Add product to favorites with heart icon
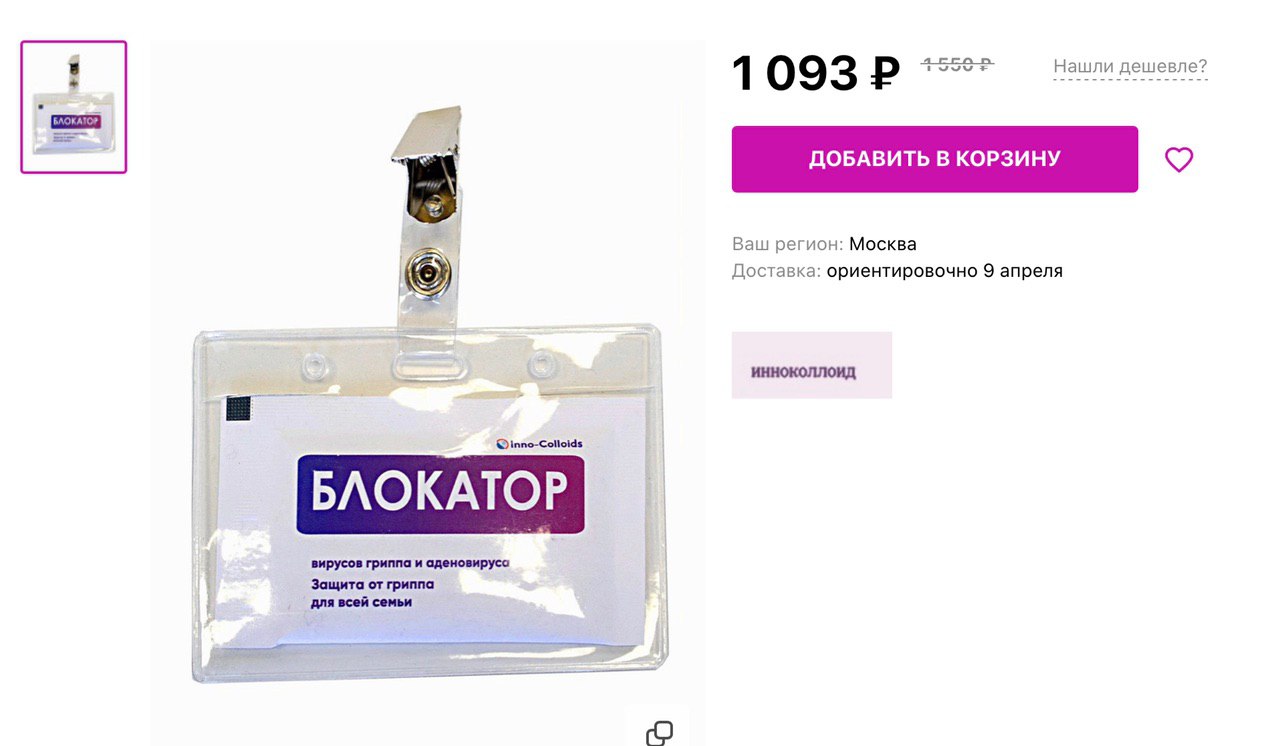The image size is (1280, 746). pos(1179,160)
